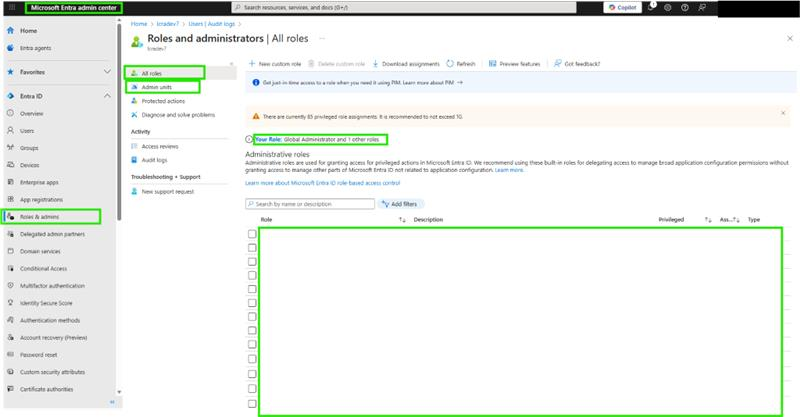Image resolution: width=800 pixels, height=417 pixels.
Task: Open New support request
Action: pyautogui.click(x=167, y=192)
